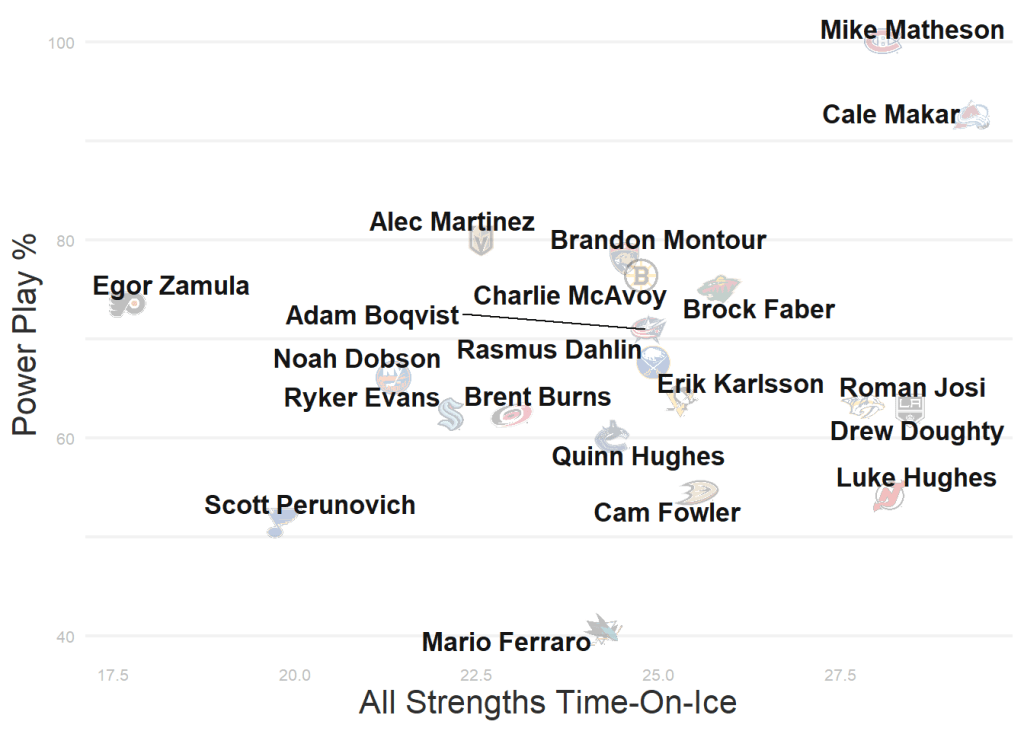
Task: Select the "Power Play %" axis title
Action: (x=25, y=334)
